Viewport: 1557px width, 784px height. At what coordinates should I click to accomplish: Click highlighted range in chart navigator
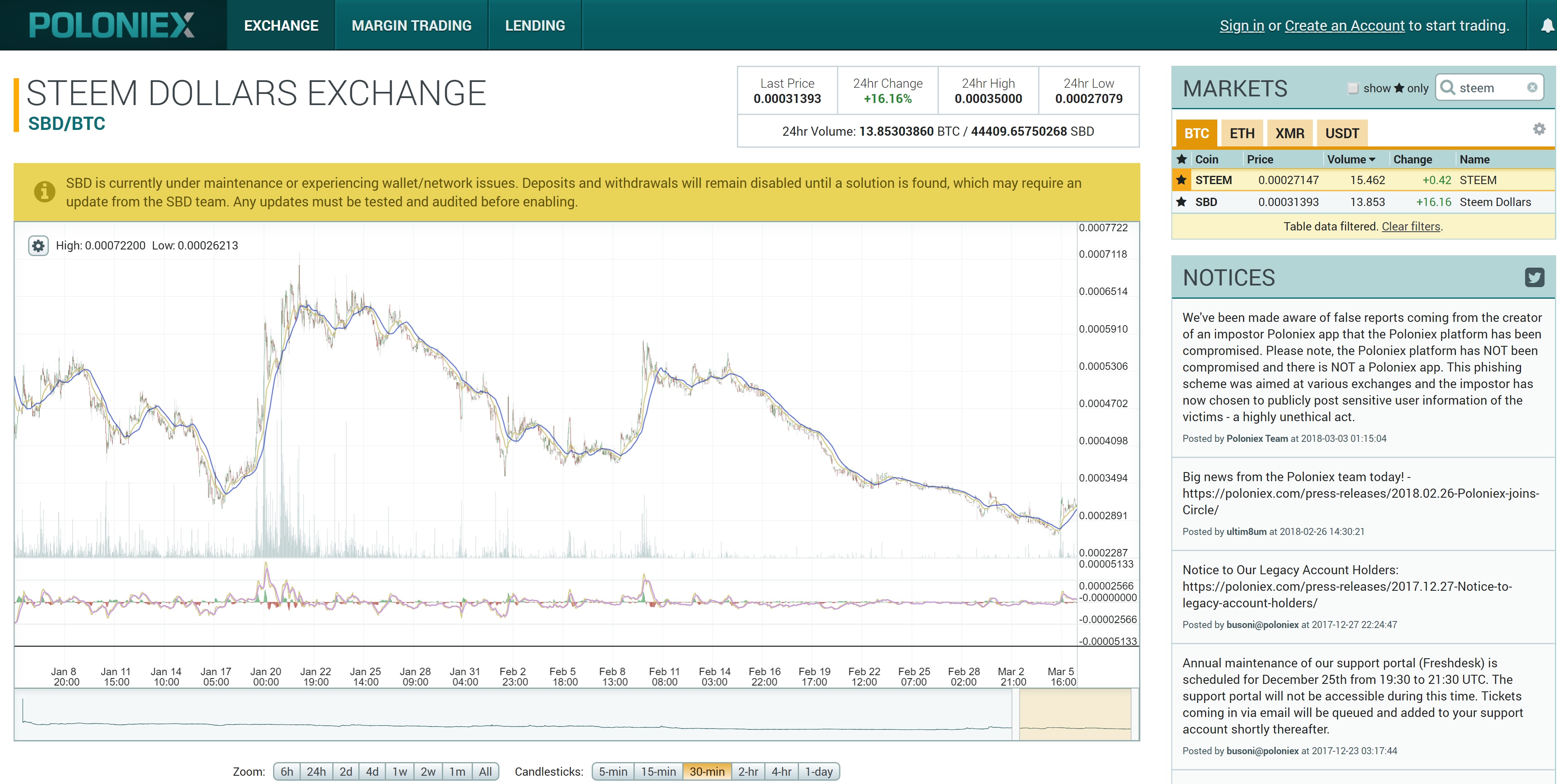(x=1075, y=714)
